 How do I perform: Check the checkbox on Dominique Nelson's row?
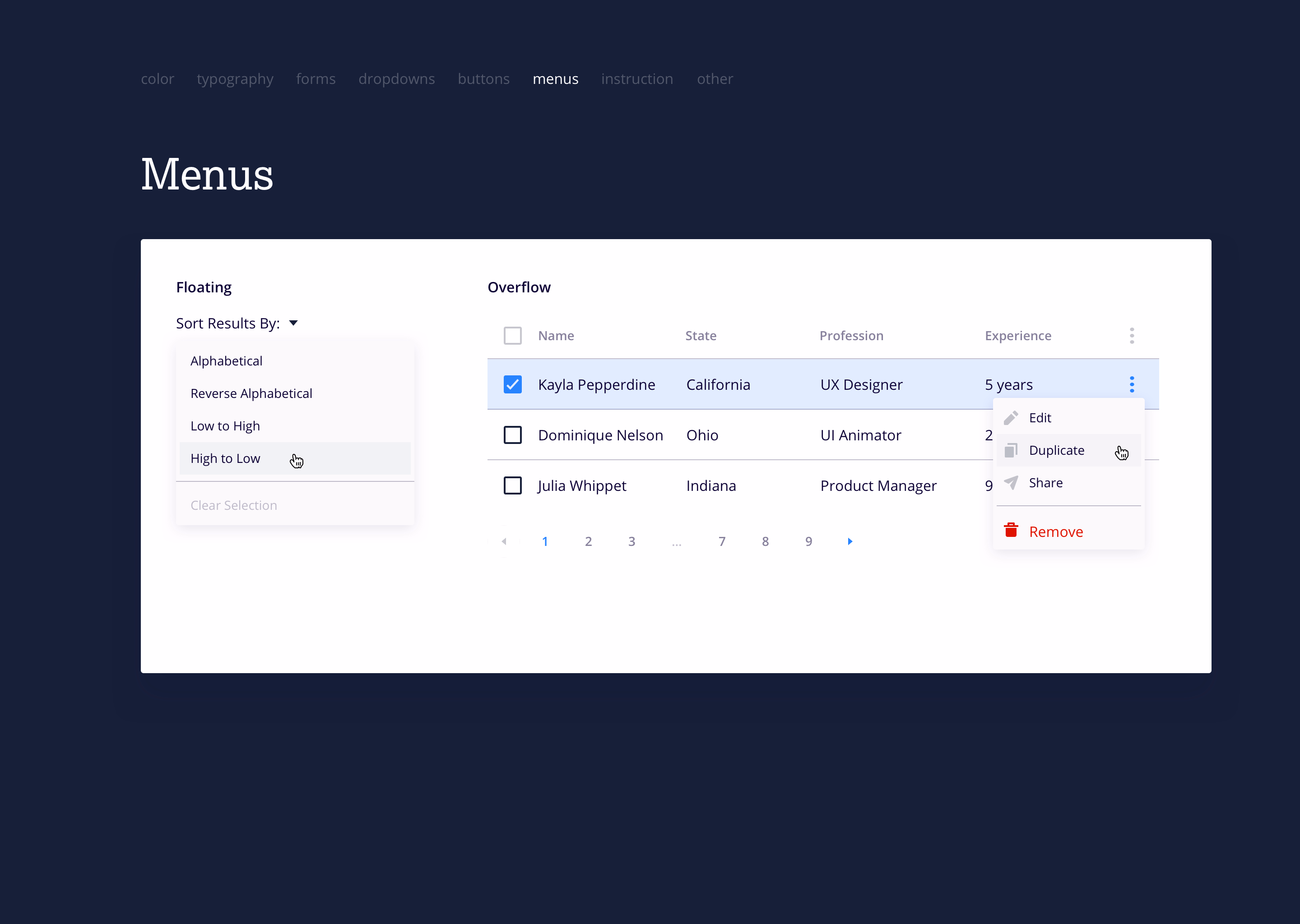click(x=512, y=434)
